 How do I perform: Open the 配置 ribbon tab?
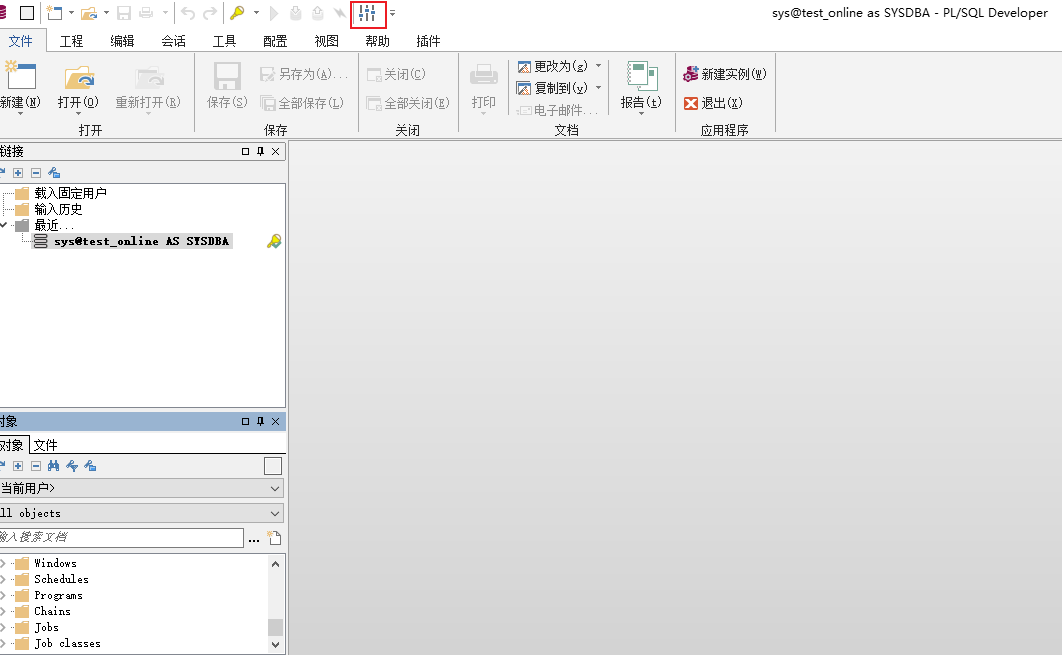275,41
